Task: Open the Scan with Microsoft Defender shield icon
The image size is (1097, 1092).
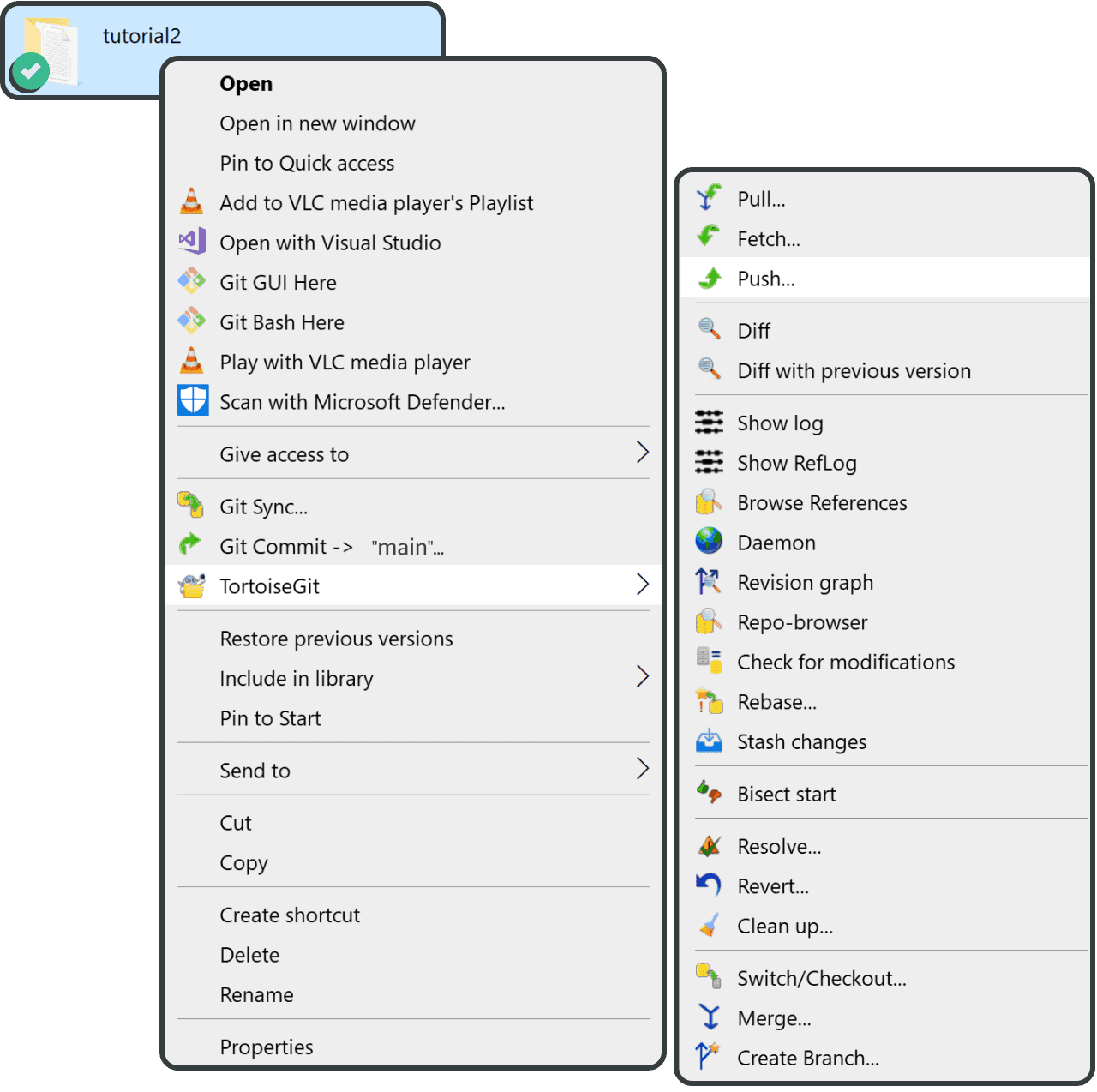Action: 192,400
